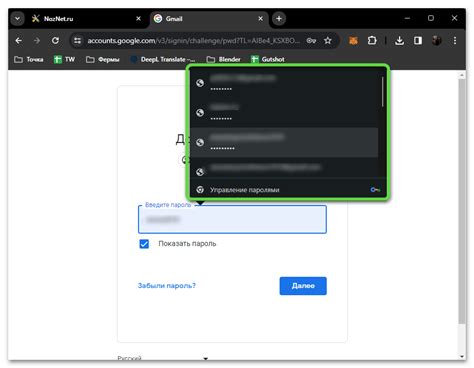Click the Введите пароль input field
Image resolution: width=474 pixels, height=368 pixels.
click(232, 219)
